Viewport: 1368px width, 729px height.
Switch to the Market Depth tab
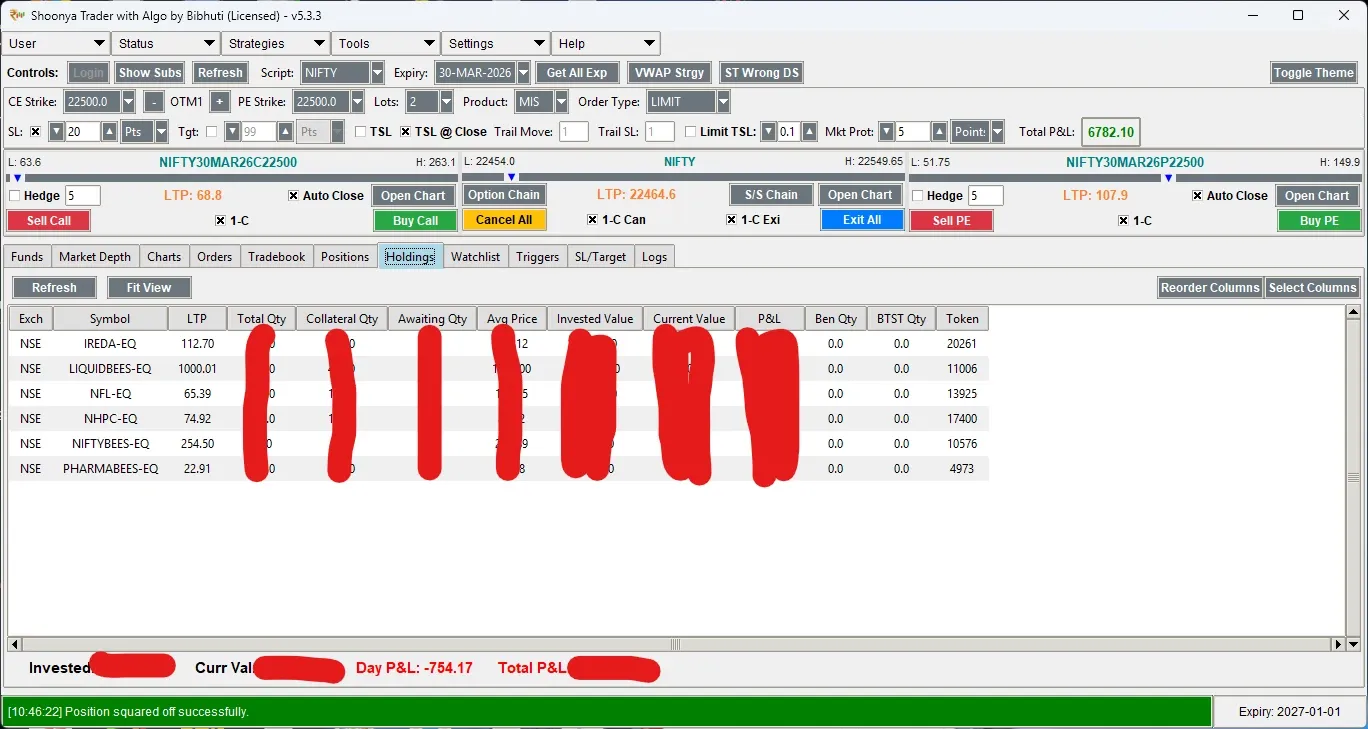95,257
